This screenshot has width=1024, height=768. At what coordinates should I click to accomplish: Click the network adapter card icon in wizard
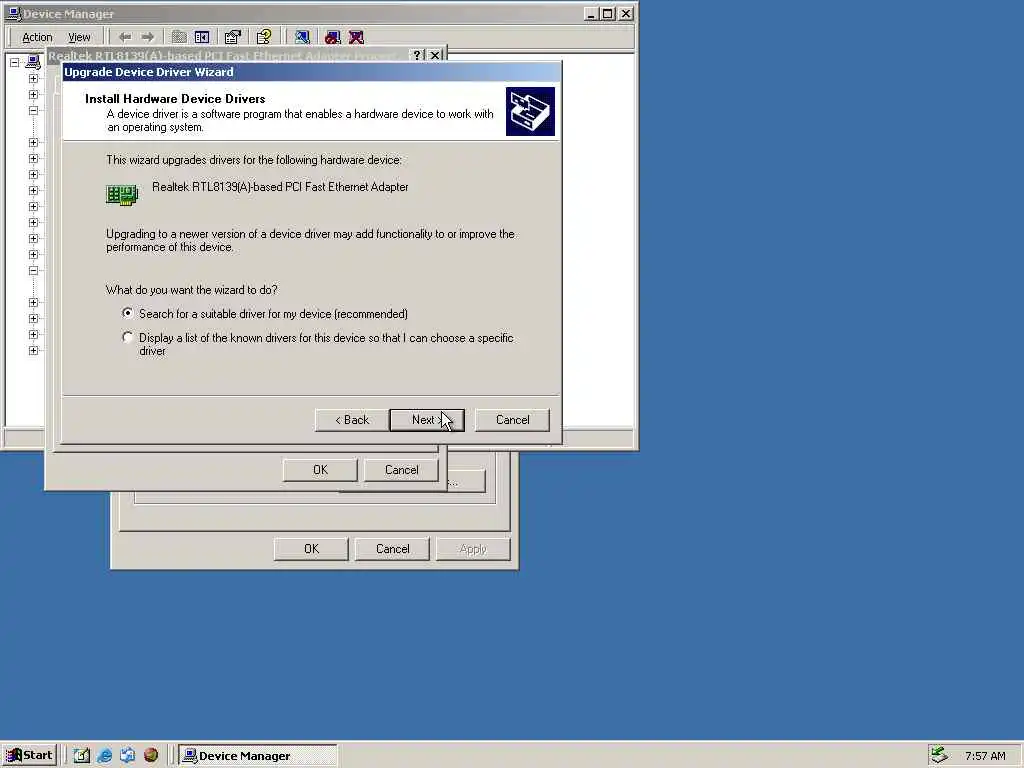122,195
